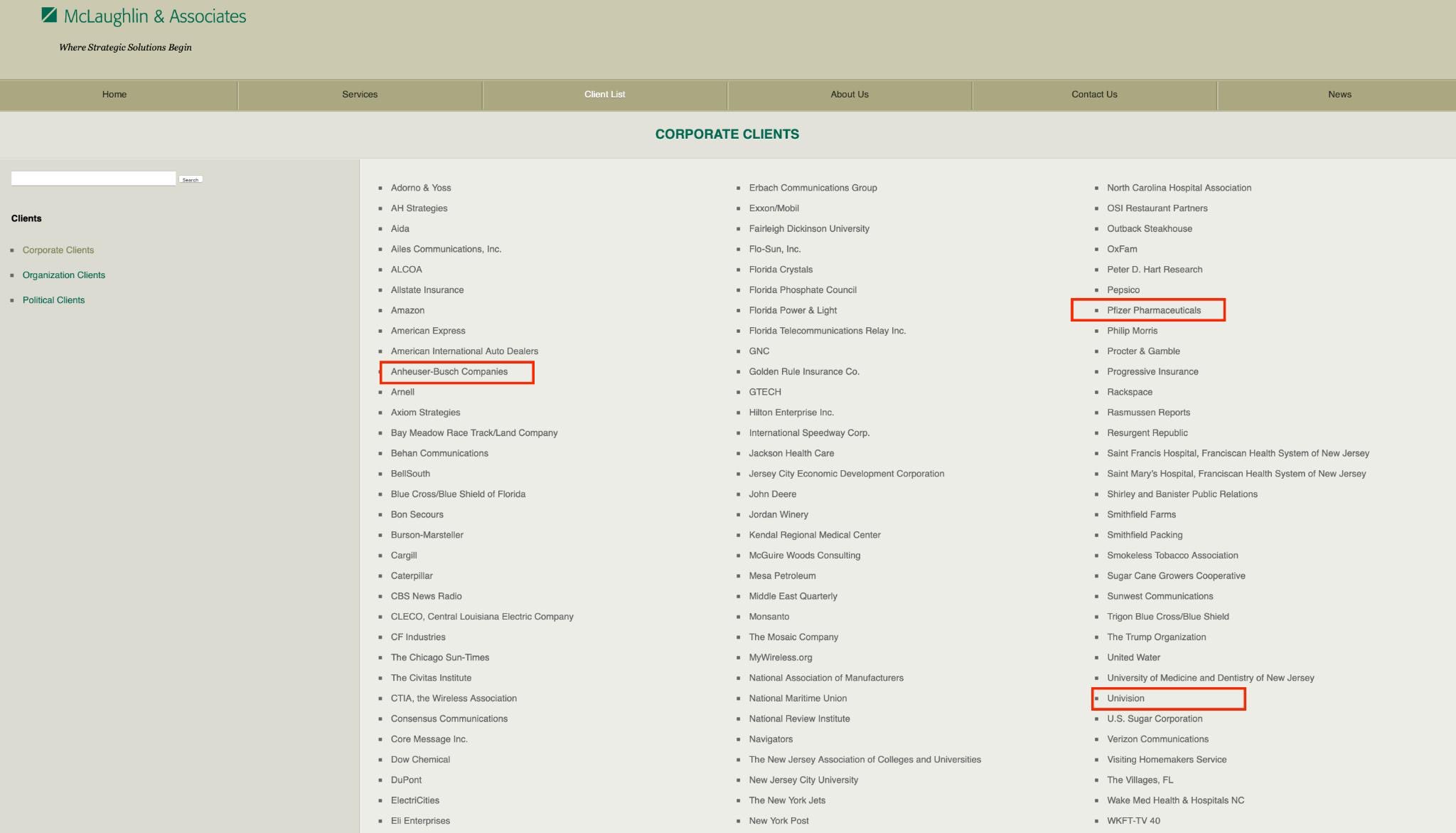Open the Contact Us page
1456x833 pixels.
pyautogui.click(x=1094, y=95)
